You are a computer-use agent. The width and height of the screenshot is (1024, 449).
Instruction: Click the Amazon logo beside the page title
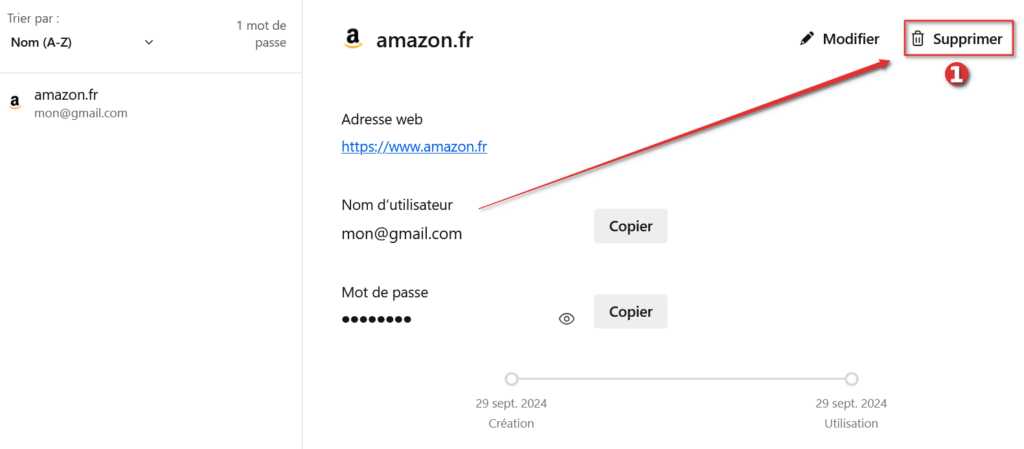point(352,39)
